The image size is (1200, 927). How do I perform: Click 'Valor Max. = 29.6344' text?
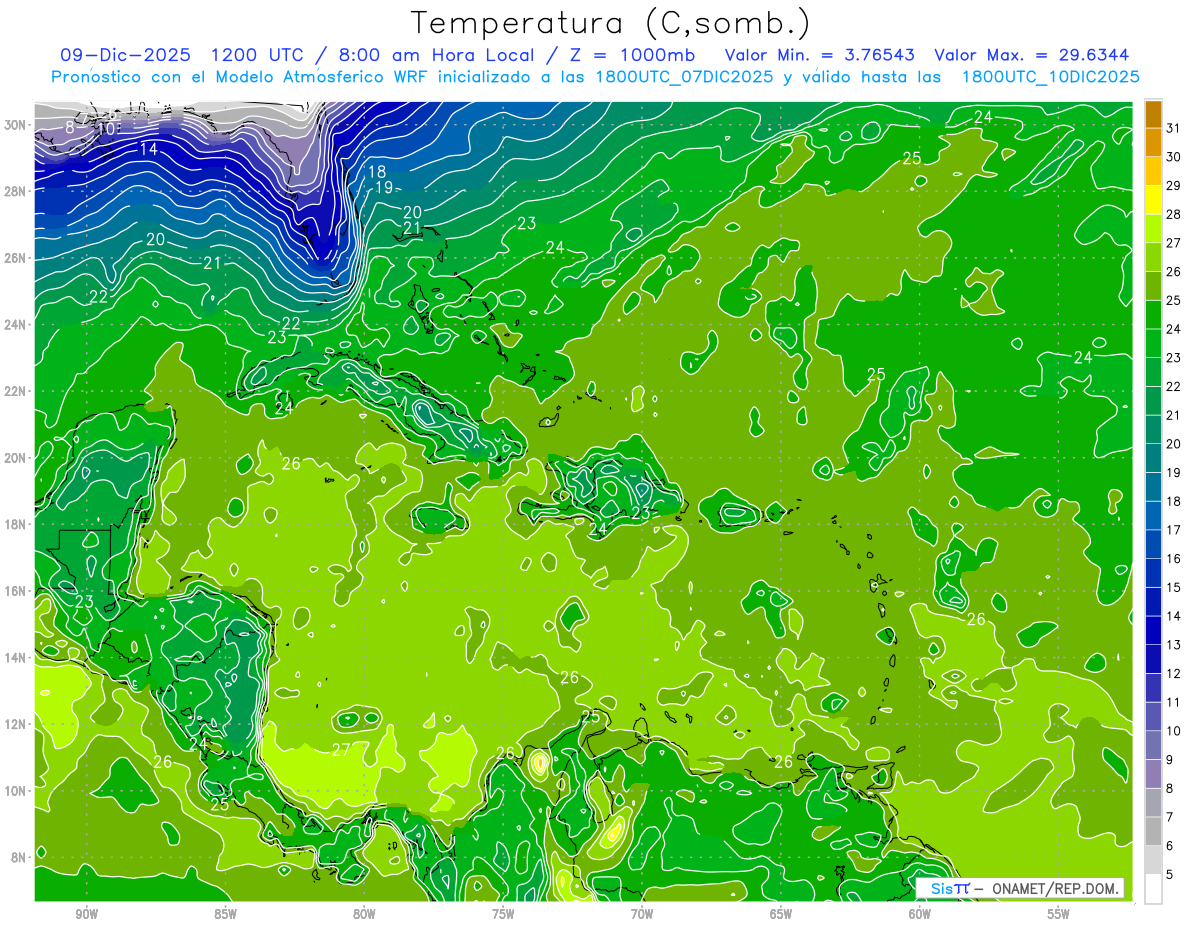pos(1032,55)
